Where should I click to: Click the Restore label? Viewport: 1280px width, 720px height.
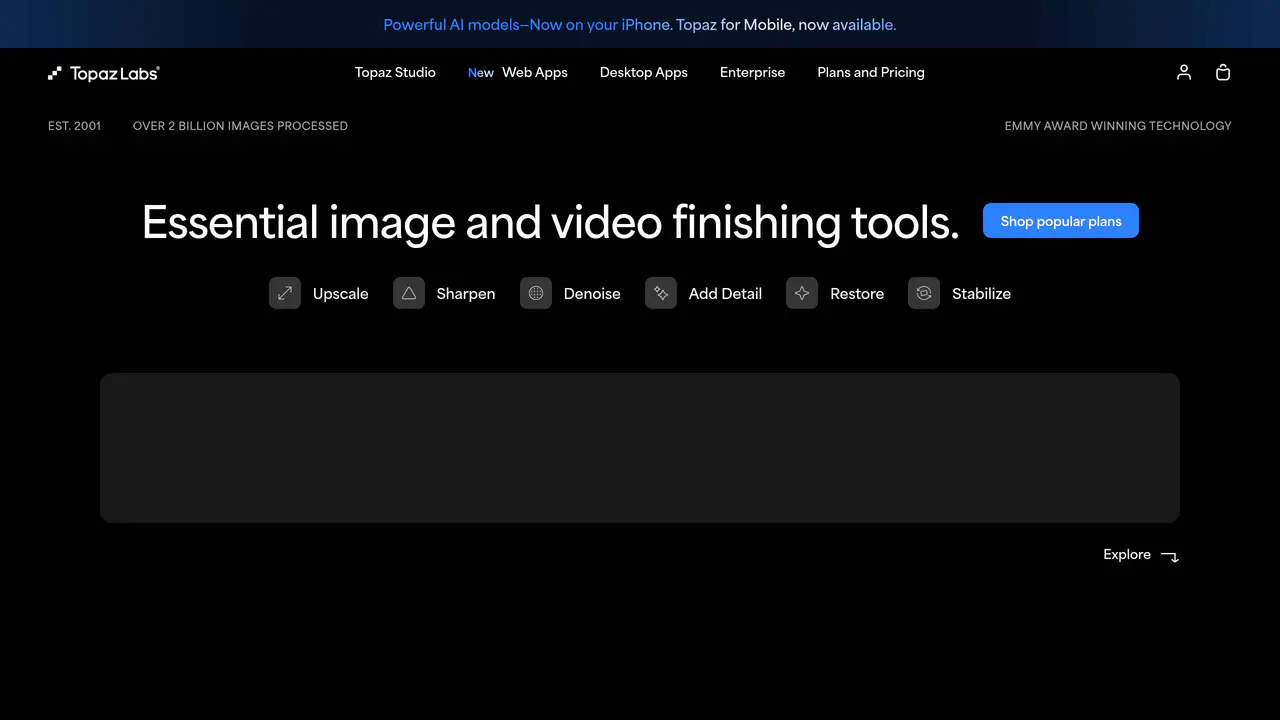tap(857, 293)
